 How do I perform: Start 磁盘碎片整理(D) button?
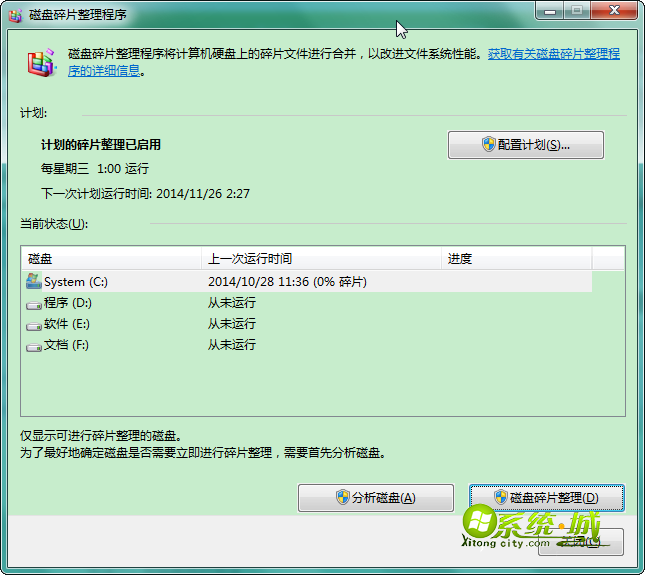click(547, 498)
